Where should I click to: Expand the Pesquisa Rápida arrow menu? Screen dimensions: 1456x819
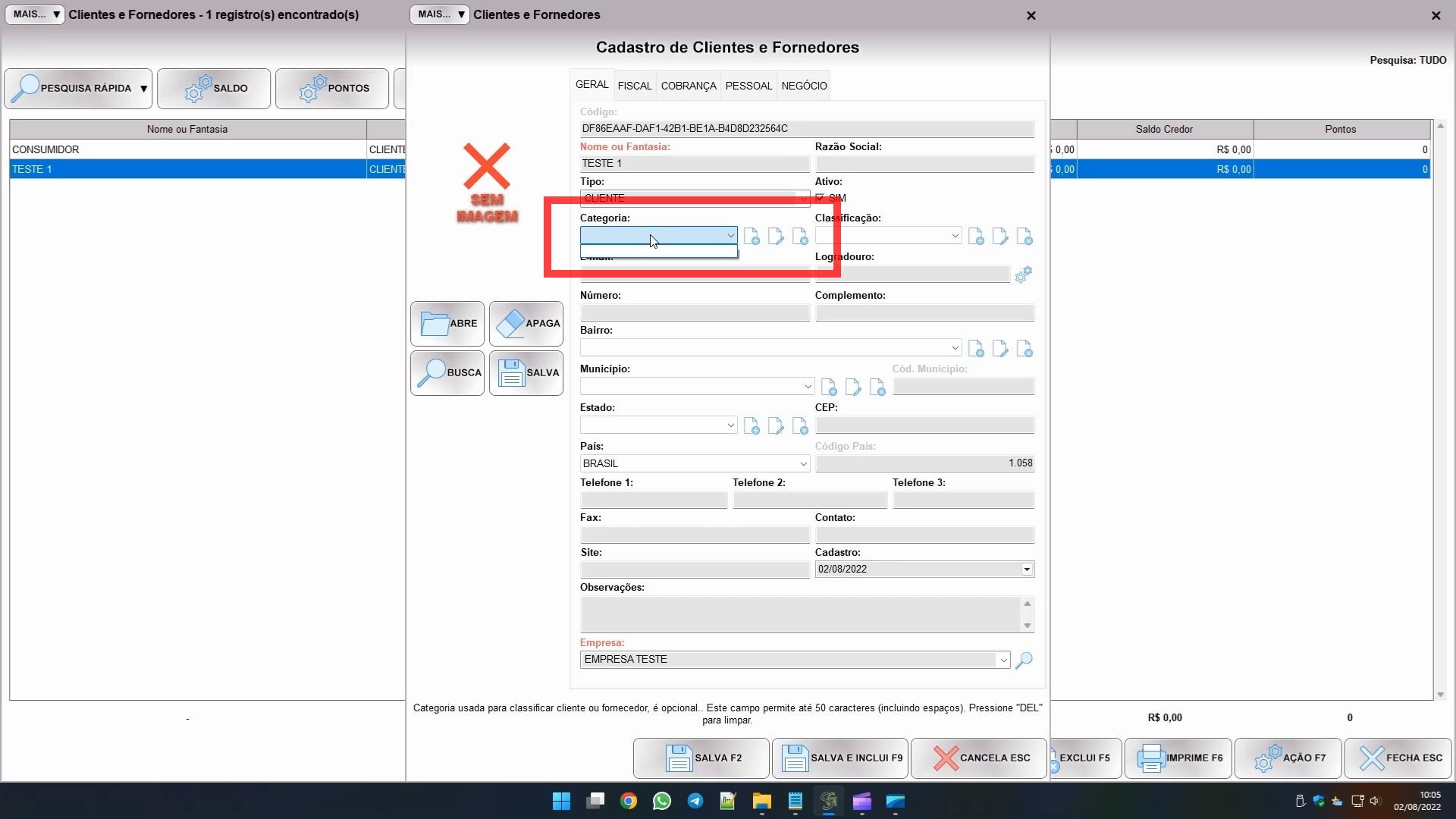click(143, 89)
